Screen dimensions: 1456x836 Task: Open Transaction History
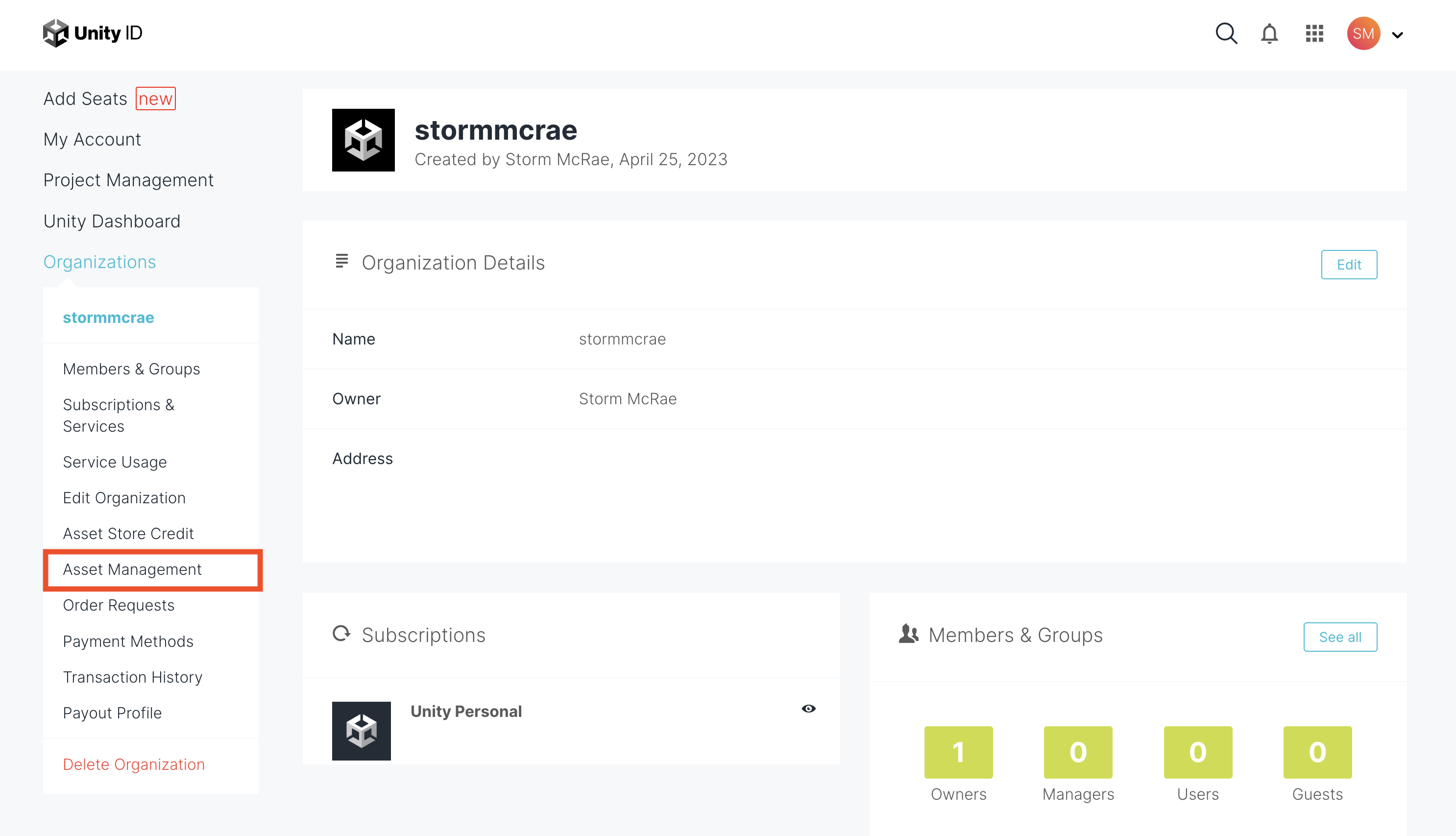(133, 677)
